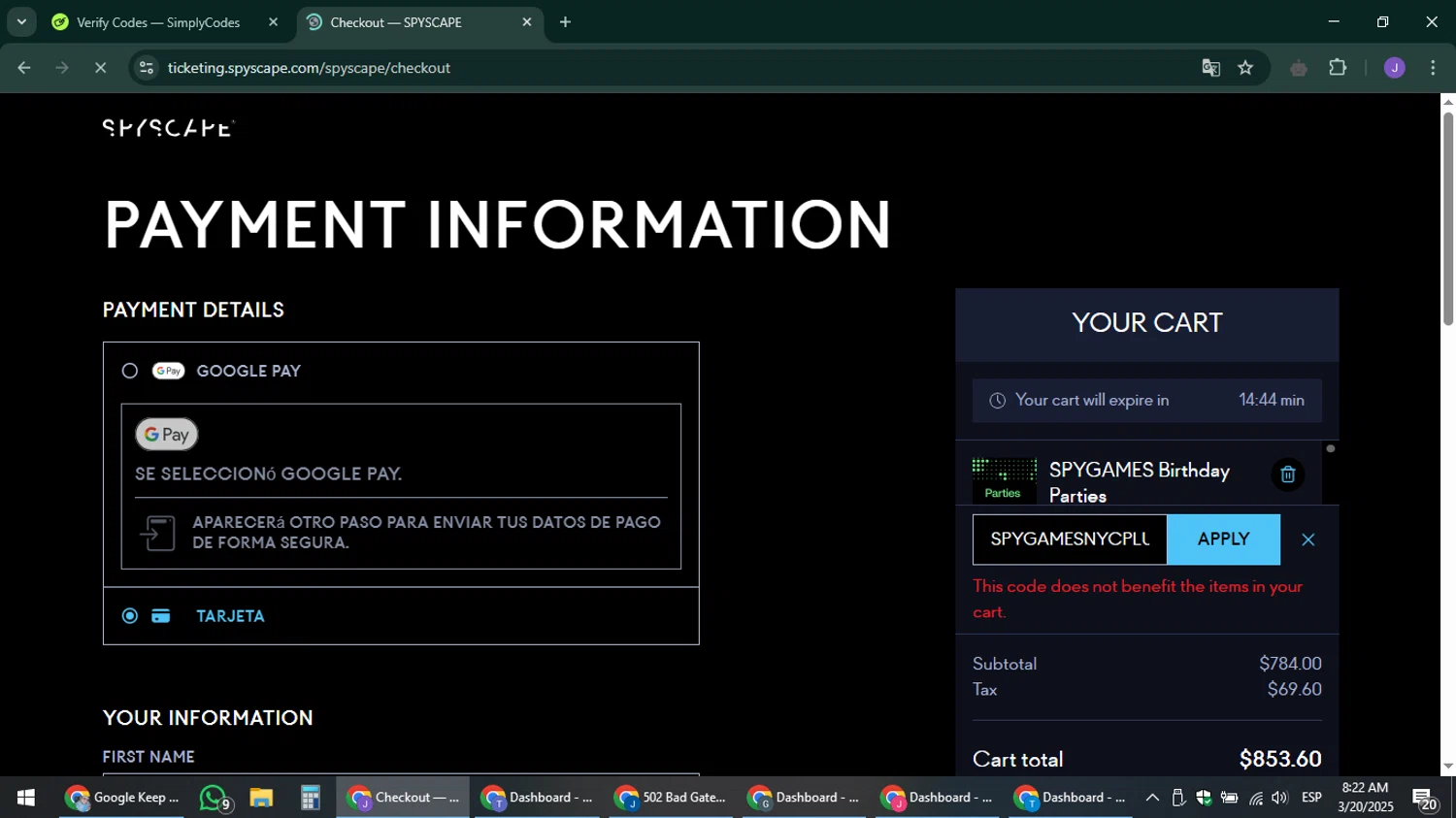The image size is (1456, 818).
Task: Click the promo code input field
Action: click(x=1070, y=540)
